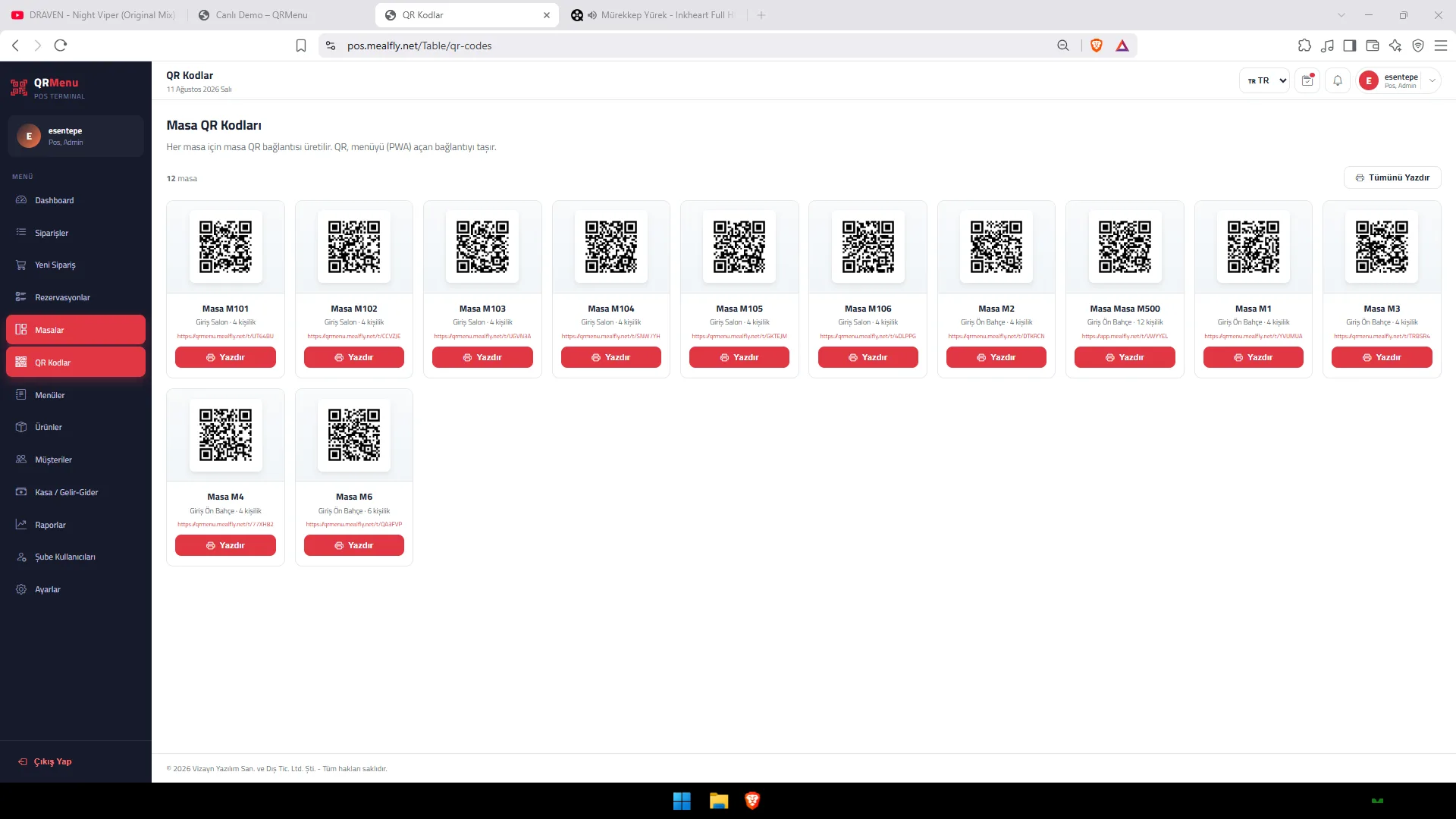
Task: Click the Müşteriler people icon
Action: pos(21,460)
